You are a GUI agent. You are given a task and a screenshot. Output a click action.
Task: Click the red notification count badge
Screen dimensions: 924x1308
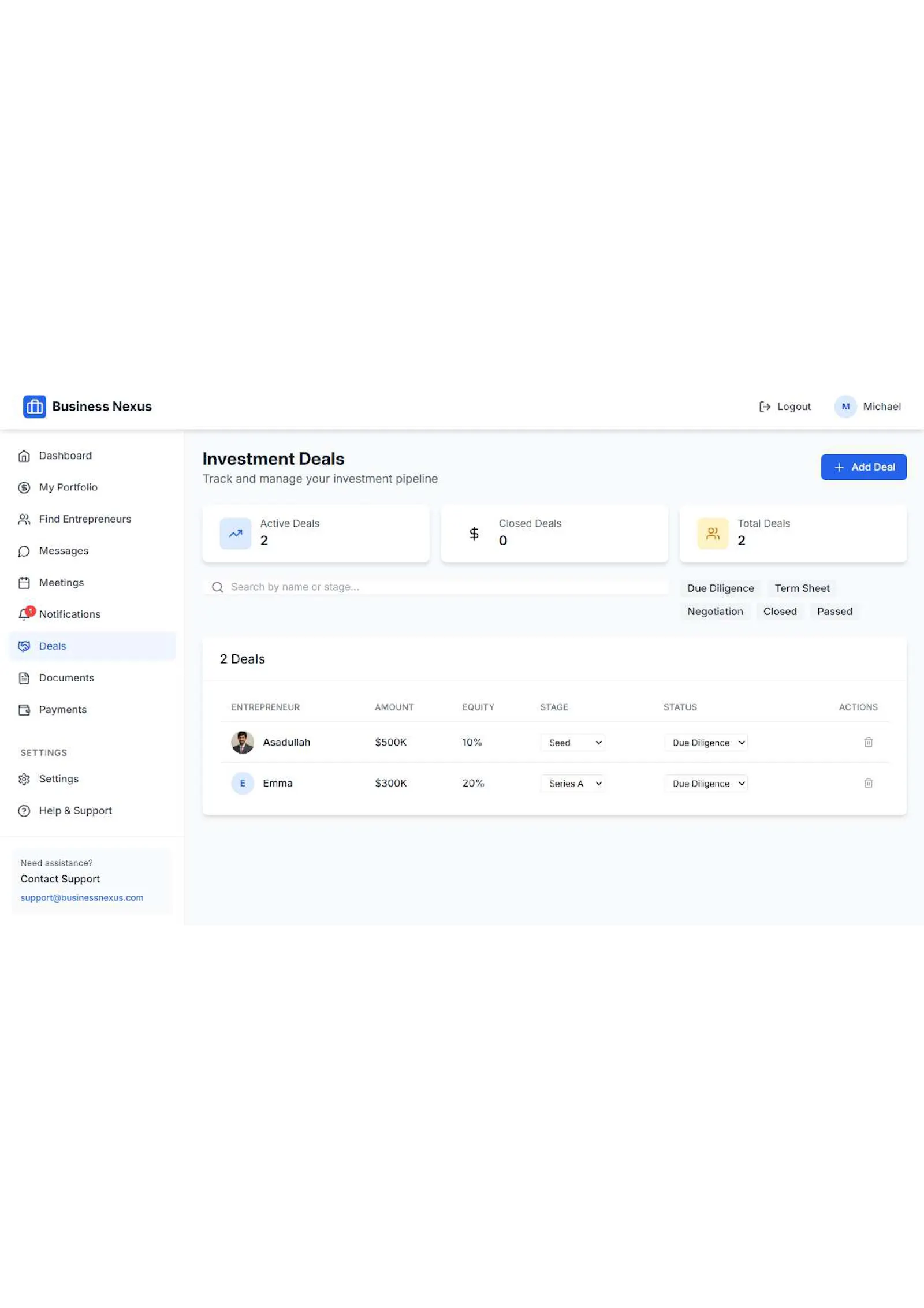pos(31,610)
